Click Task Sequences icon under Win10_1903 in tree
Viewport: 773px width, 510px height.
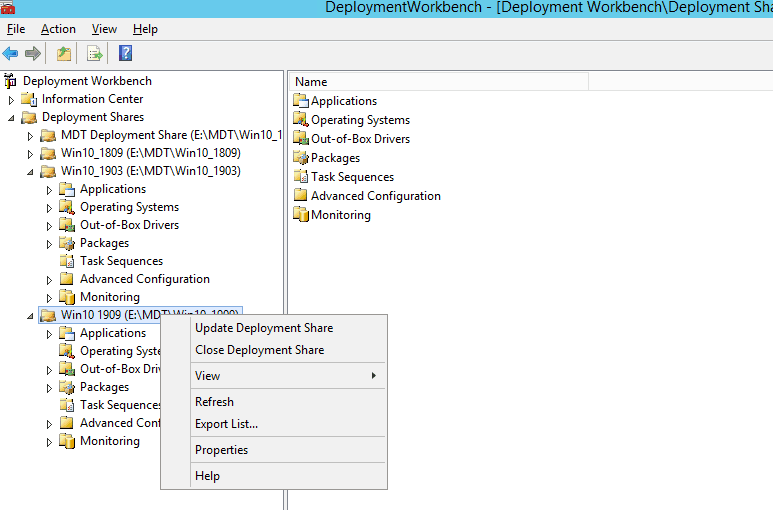pos(67,261)
